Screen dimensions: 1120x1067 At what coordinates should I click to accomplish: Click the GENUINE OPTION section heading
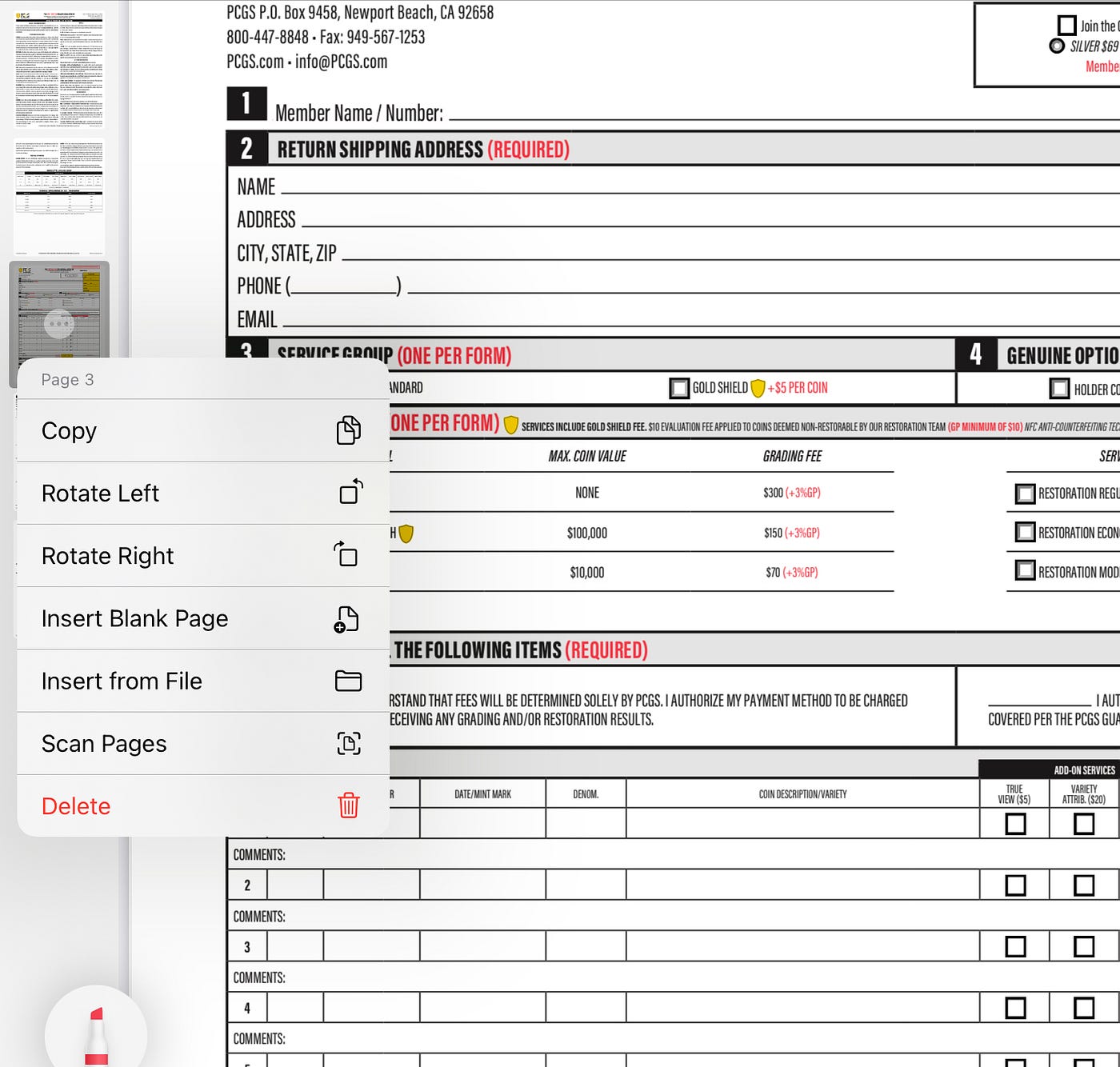[x=1062, y=355]
